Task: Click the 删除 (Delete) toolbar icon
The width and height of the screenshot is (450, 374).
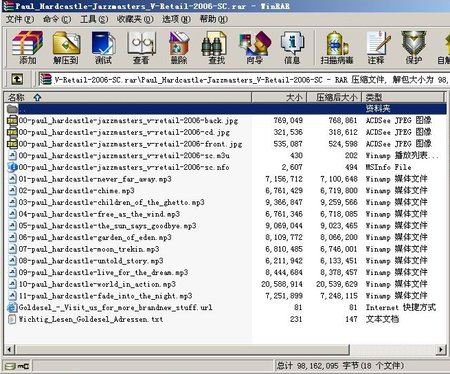Action: [x=179, y=47]
